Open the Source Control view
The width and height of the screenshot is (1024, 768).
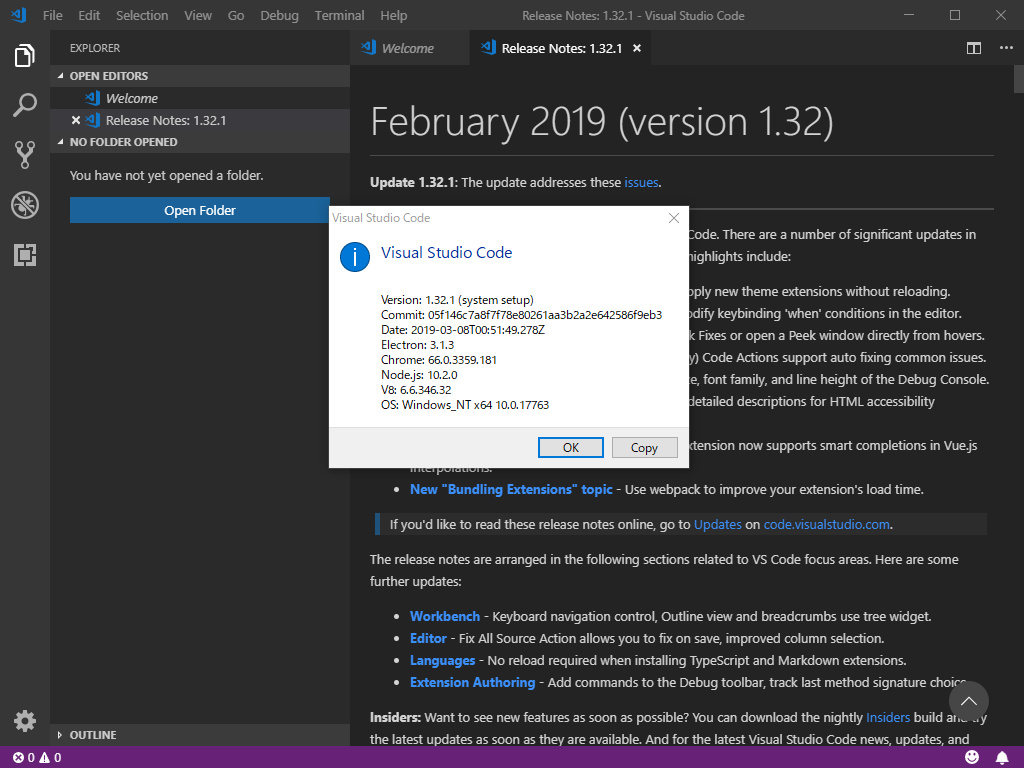coord(24,155)
